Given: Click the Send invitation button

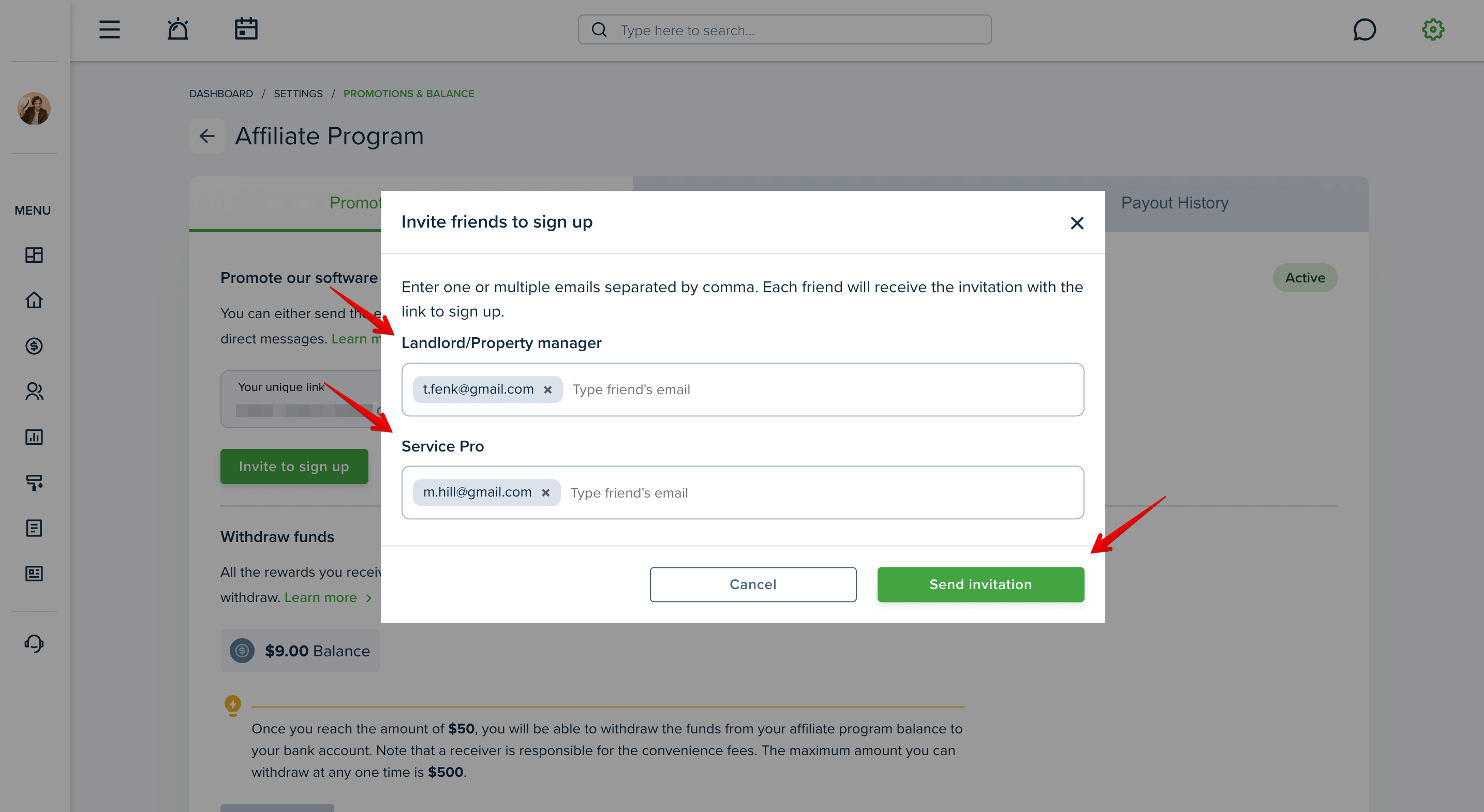Looking at the screenshot, I should pos(981,584).
